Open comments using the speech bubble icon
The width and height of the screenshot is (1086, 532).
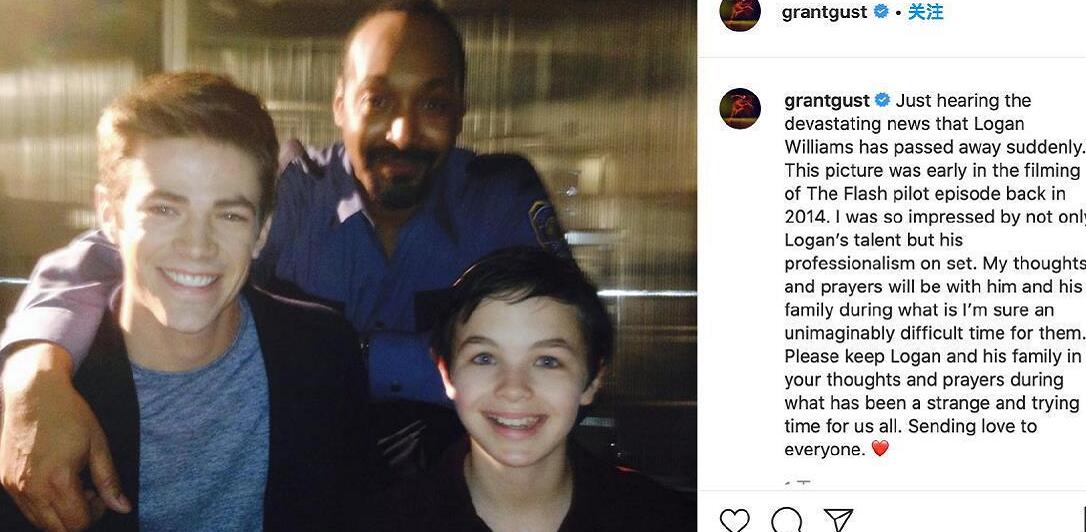(x=786, y=520)
